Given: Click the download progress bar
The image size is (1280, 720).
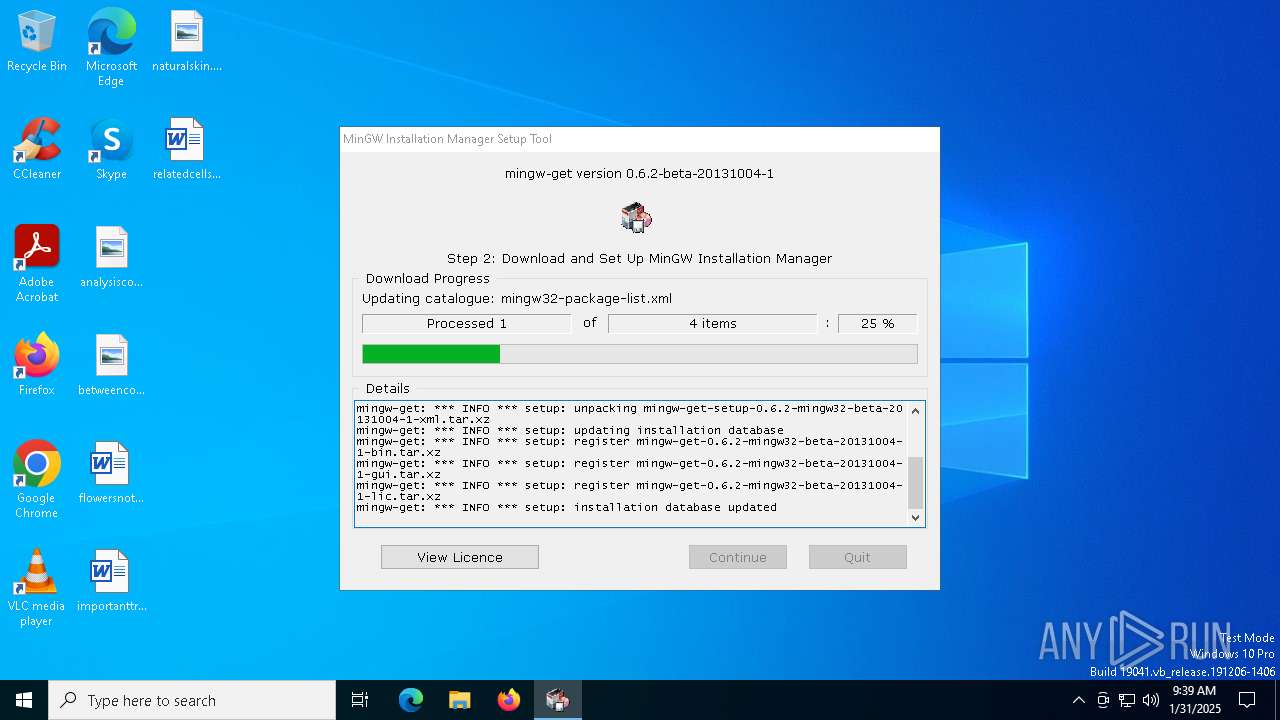Looking at the screenshot, I should pyautogui.click(x=640, y=354).
